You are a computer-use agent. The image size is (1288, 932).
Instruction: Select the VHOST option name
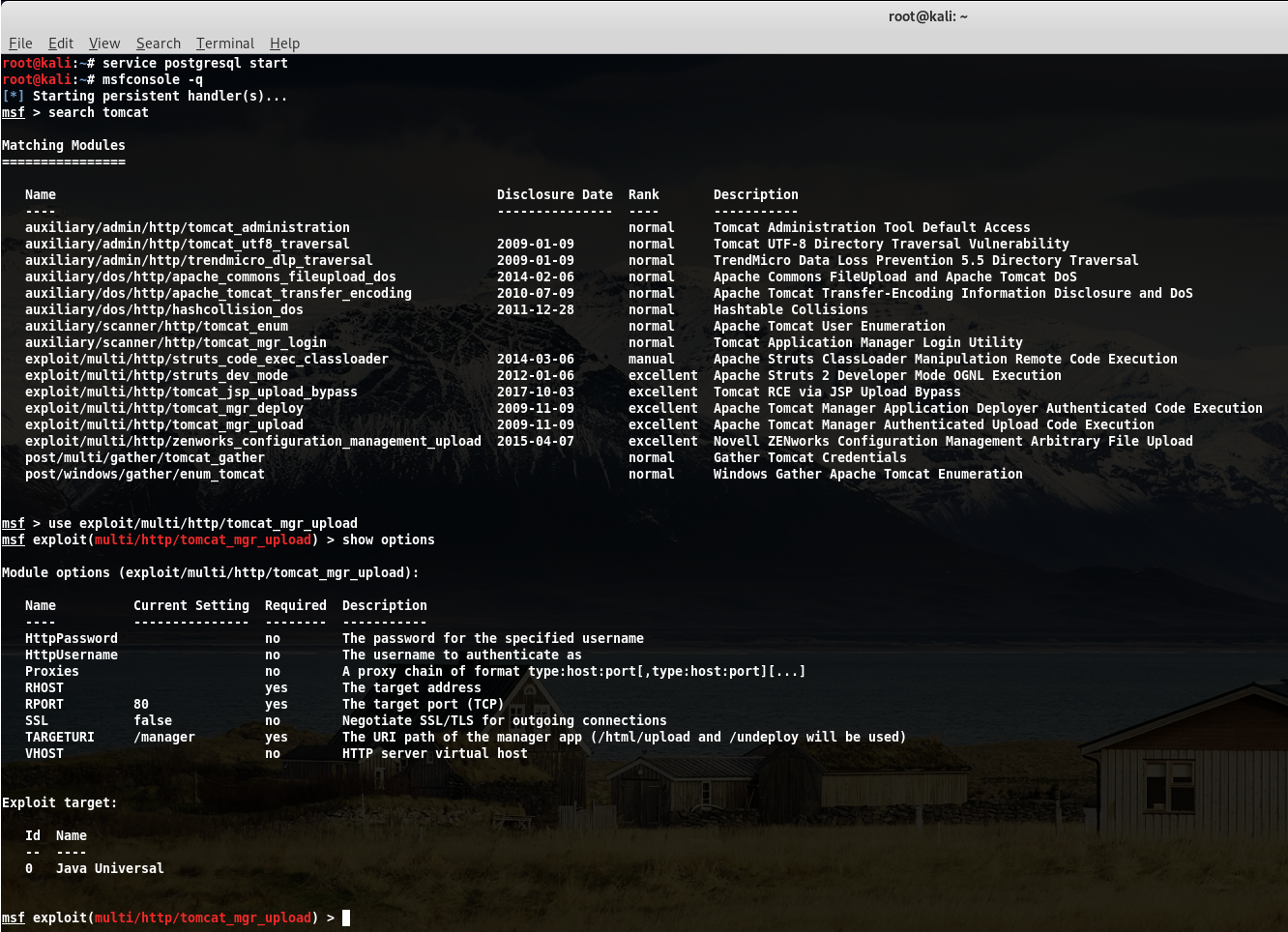(44, 753)
